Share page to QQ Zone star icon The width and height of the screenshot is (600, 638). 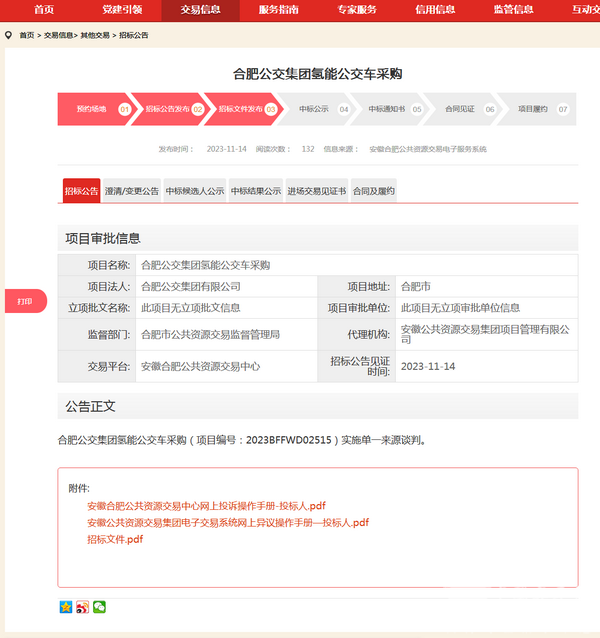[x=66, y=606]
